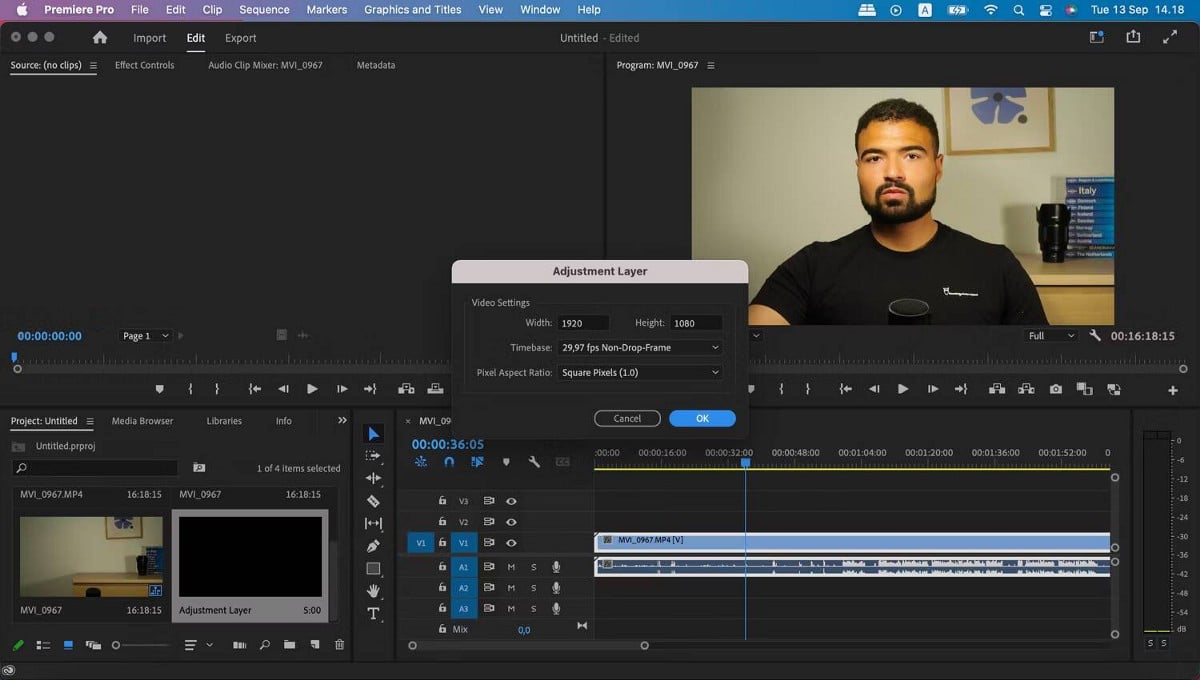Image resolution: width=1200 pixels, height=680 pixels.
Task: Create a New Bin in Project panel
Action: click(x=290, y=645)
